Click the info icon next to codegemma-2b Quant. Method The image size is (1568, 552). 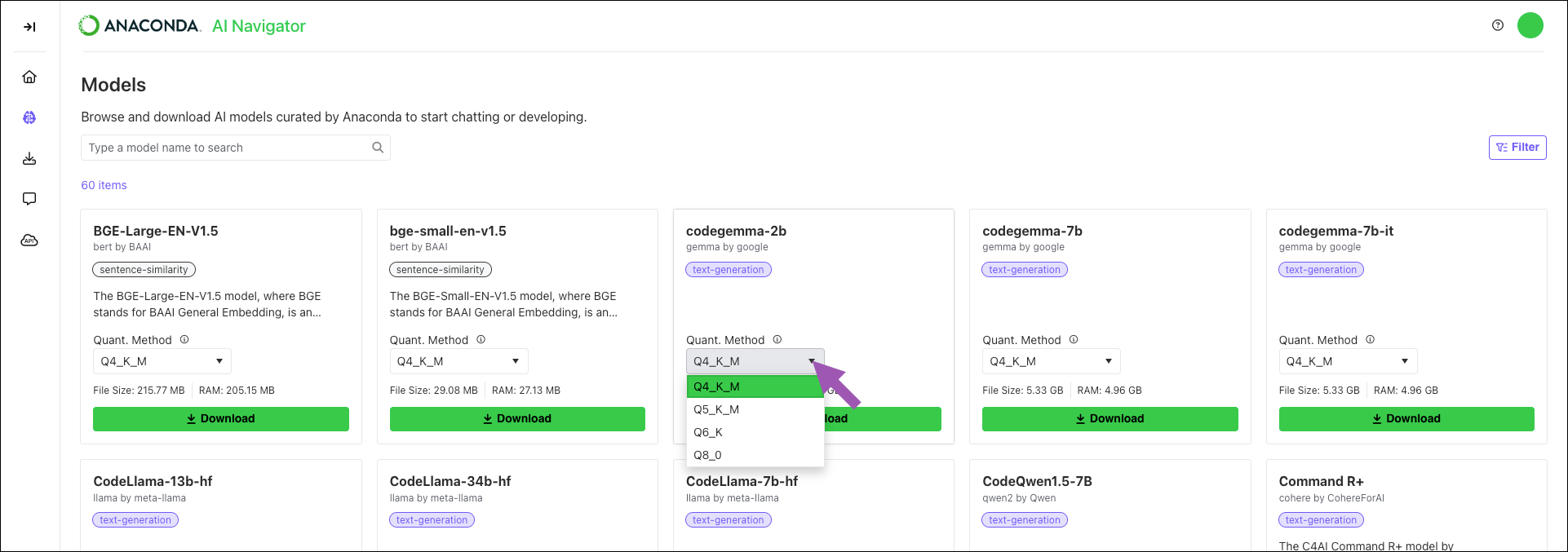[777, 339]
